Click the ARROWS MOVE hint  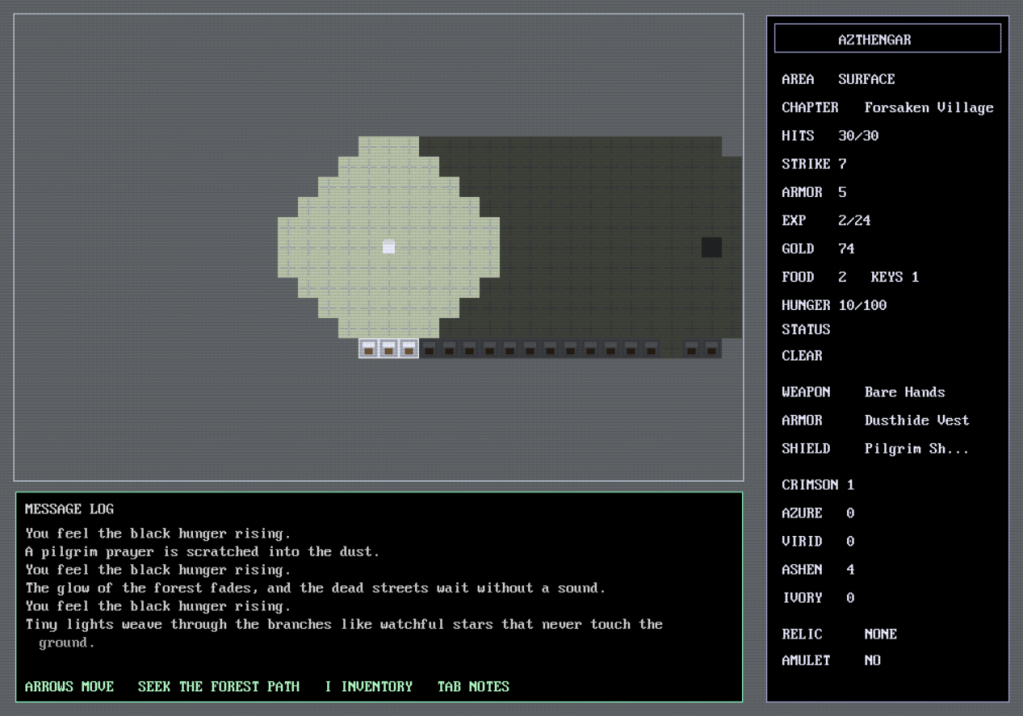point(69,686)
